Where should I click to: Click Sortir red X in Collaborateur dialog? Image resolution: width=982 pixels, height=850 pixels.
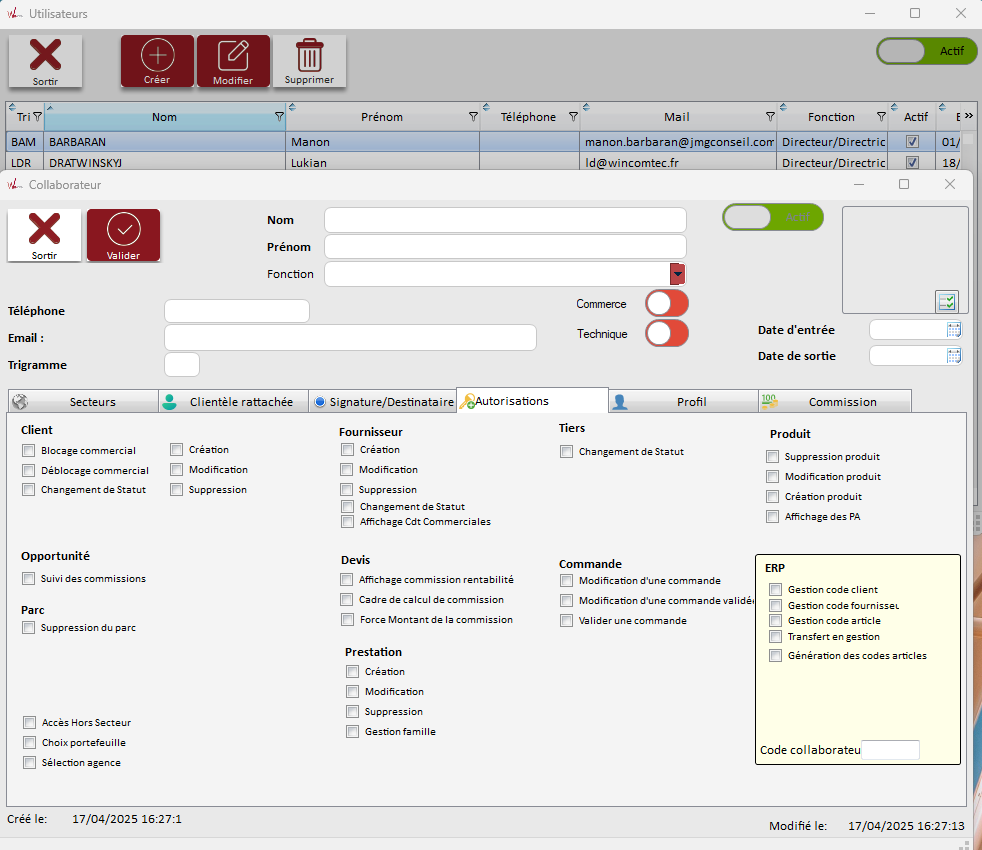pyautogui.click(x=44, y=236)
